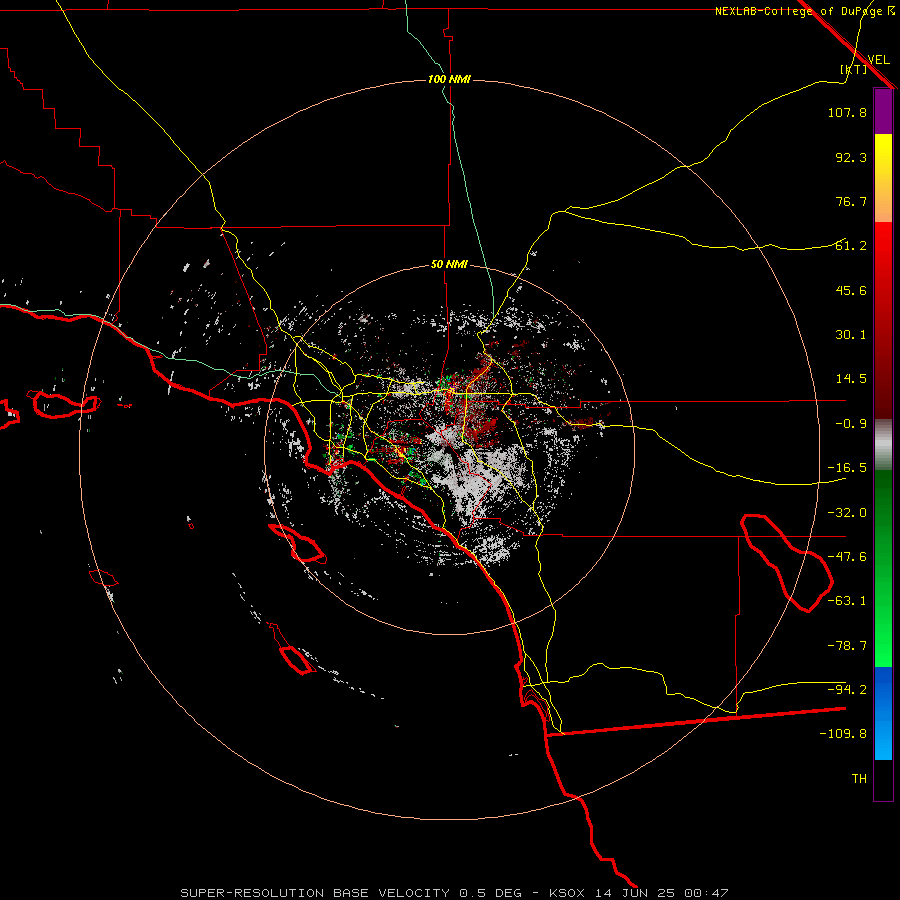Screen dimensions: 900x900
Task: Click the 45.6 velocity scale value
Action: [851, 290]
